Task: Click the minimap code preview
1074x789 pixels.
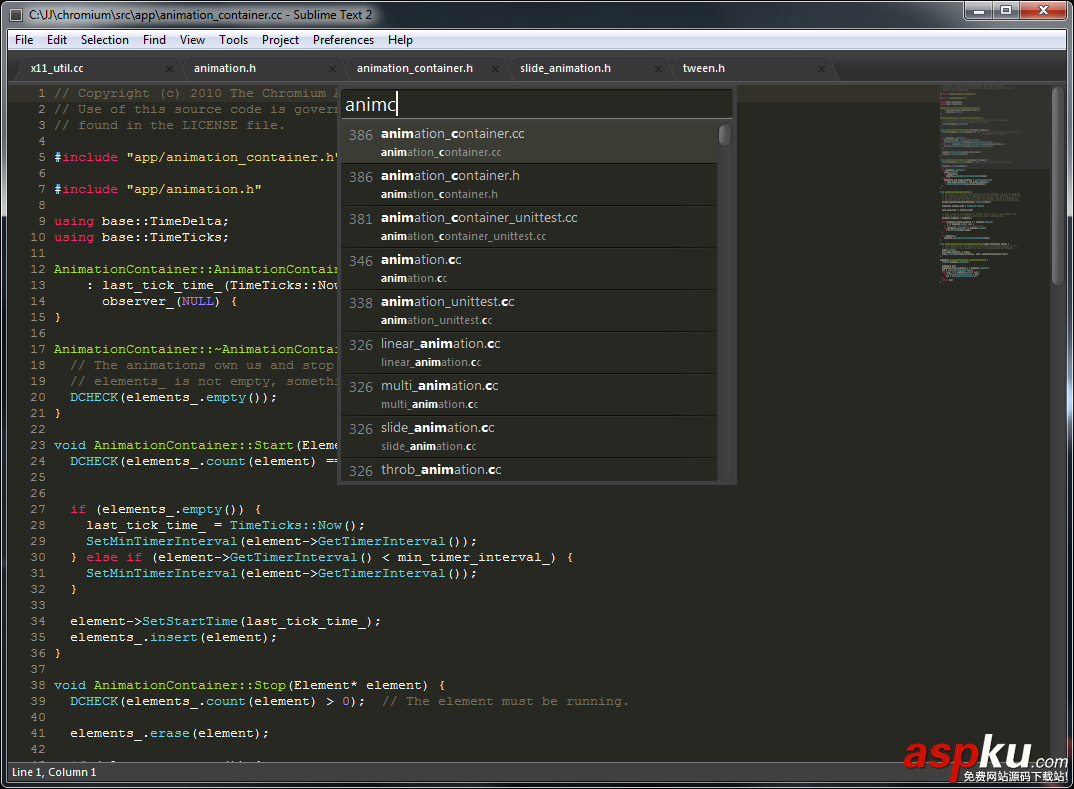Action: [x=990, y=180]
